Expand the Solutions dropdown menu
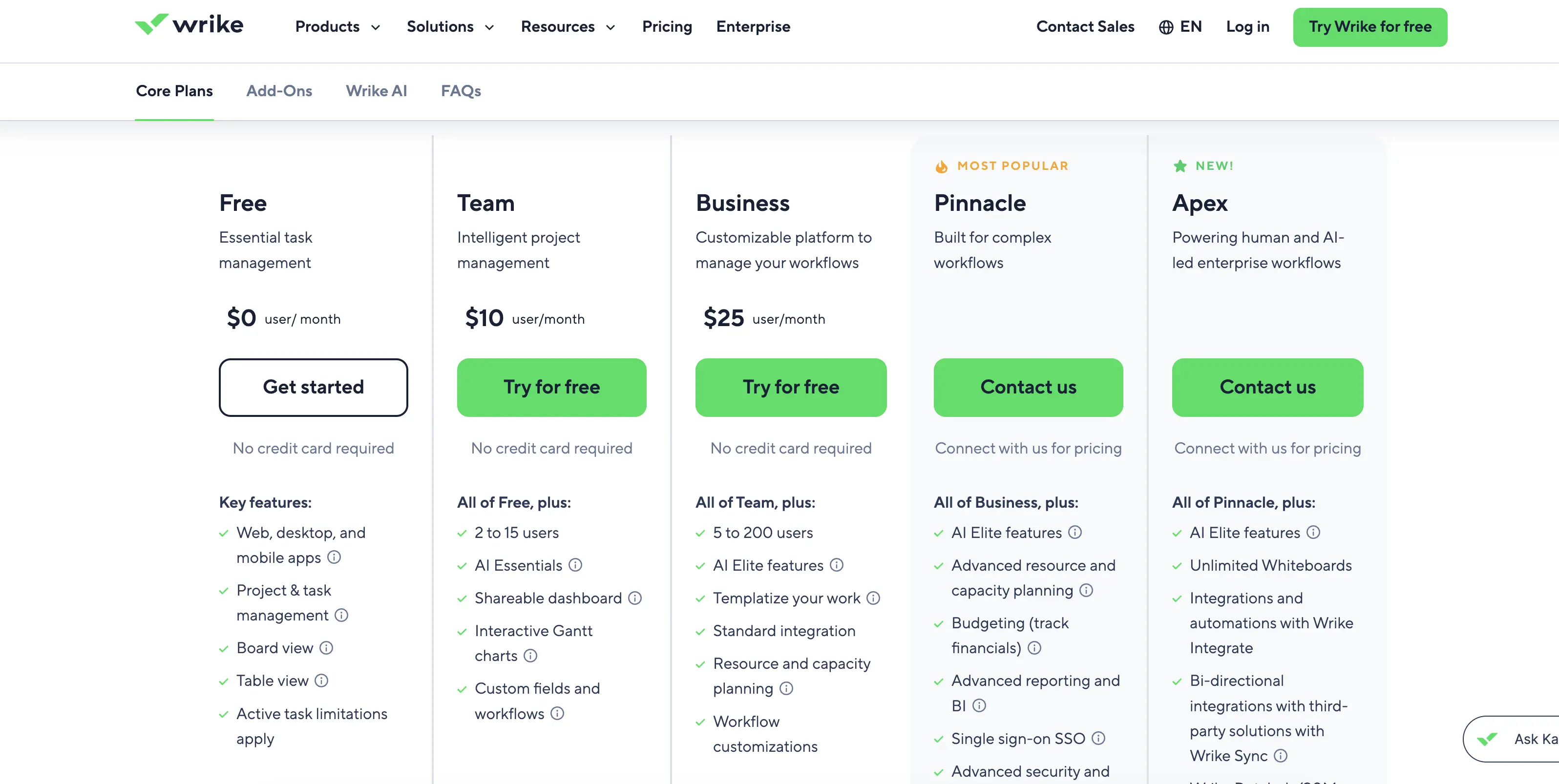 (x=451, y=27)
